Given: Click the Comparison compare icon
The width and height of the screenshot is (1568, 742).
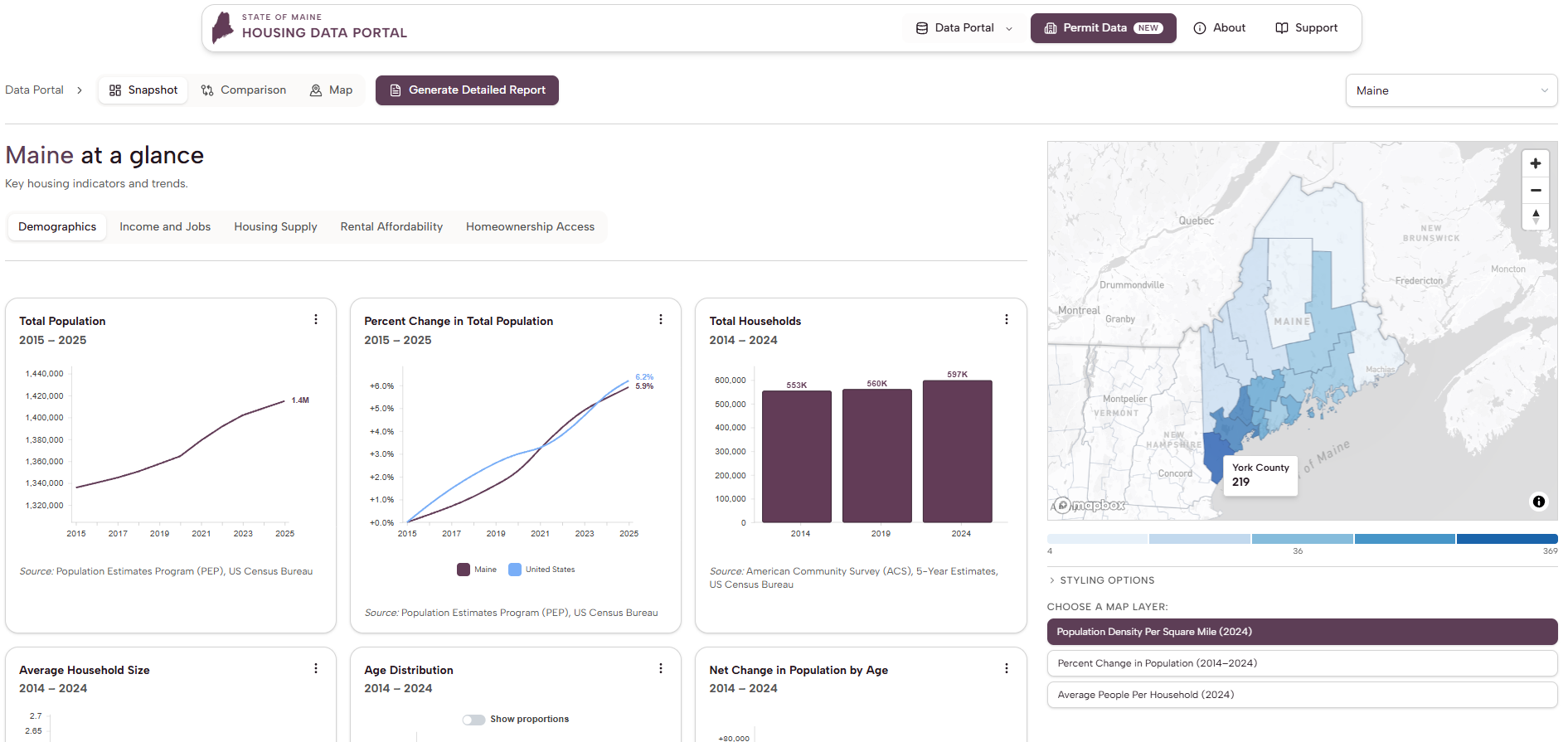Looking at the screenshot, I should point(207,90).
